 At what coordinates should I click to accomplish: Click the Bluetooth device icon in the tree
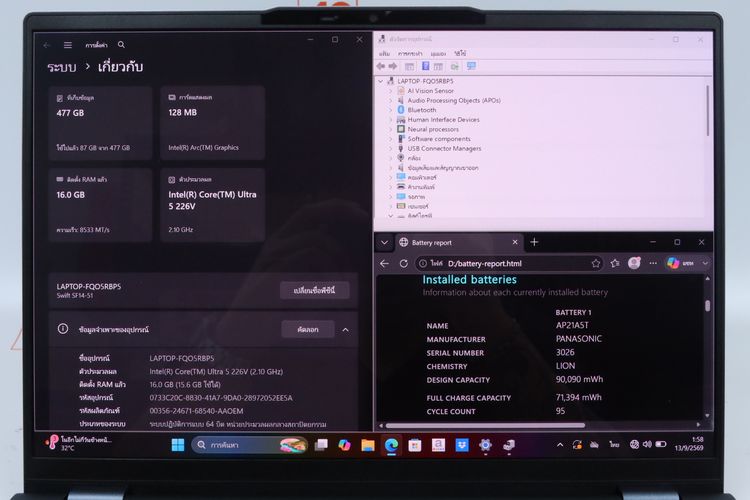[401, 110]
